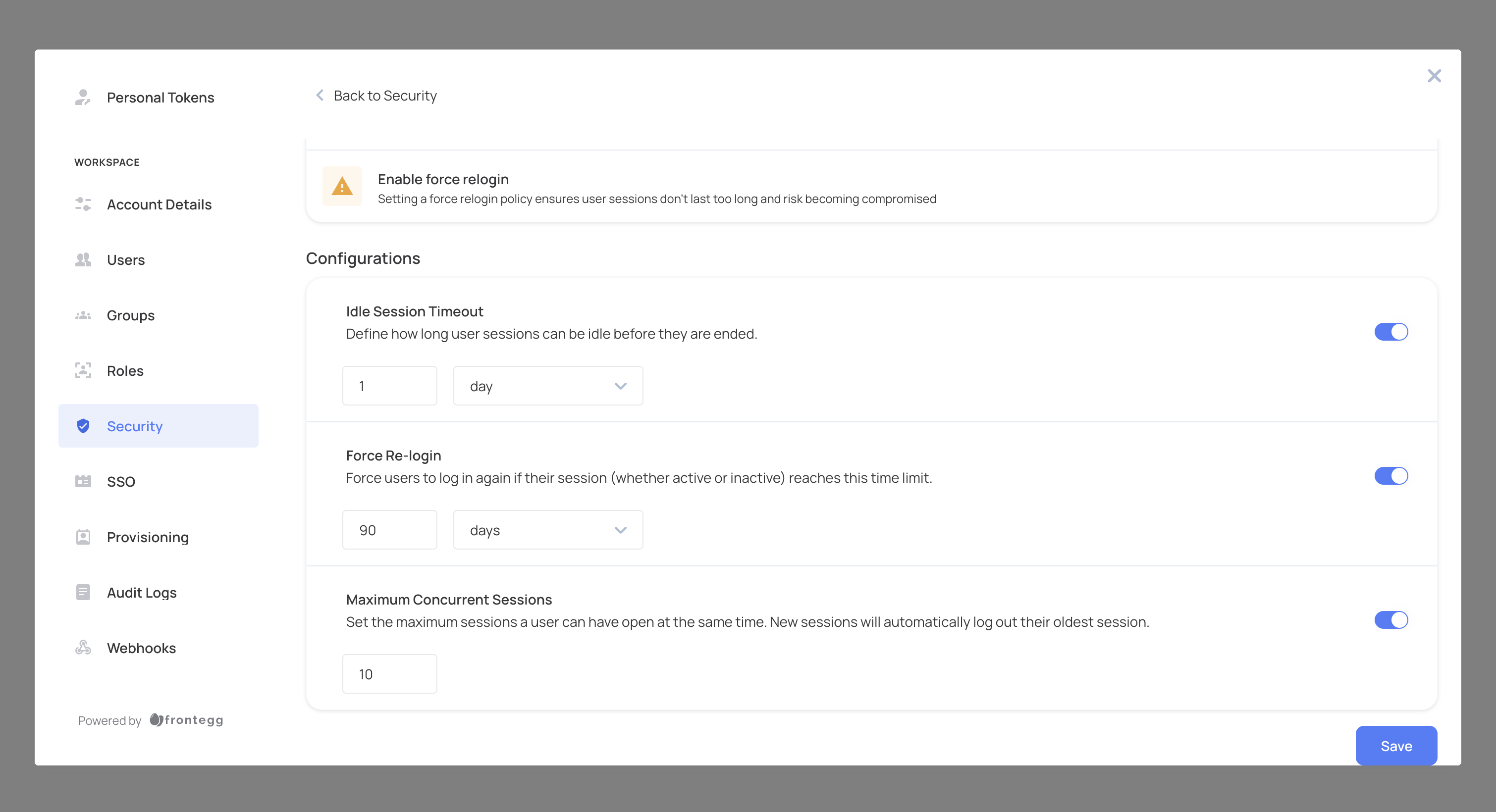Toggle Maximum Concurrent Sessions switch
The image size is (1496, 812).
(1390, 620)
